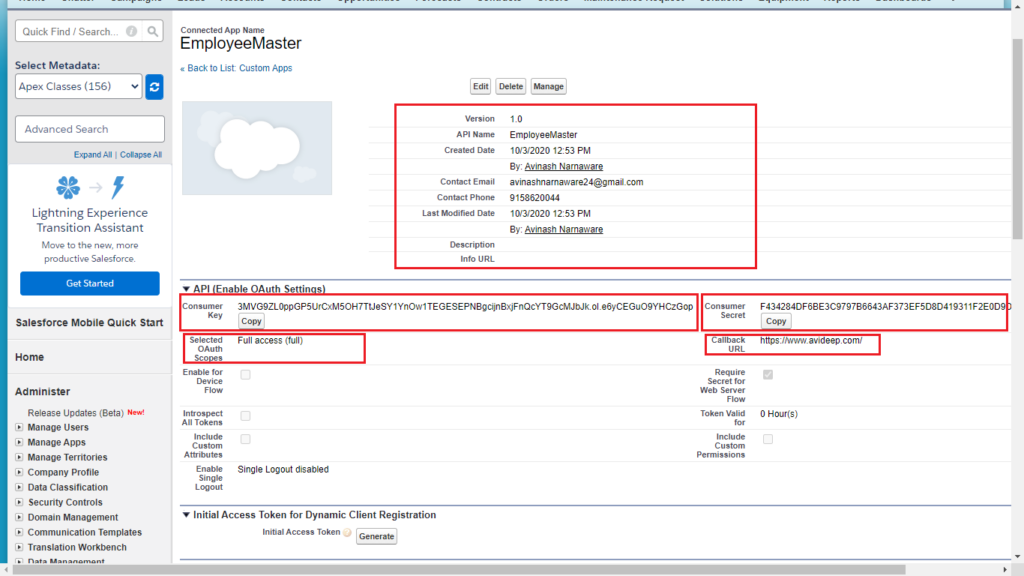
Task: Expand the Manage Users tree node
Action: pyautogui.click(x=19, y=427)
